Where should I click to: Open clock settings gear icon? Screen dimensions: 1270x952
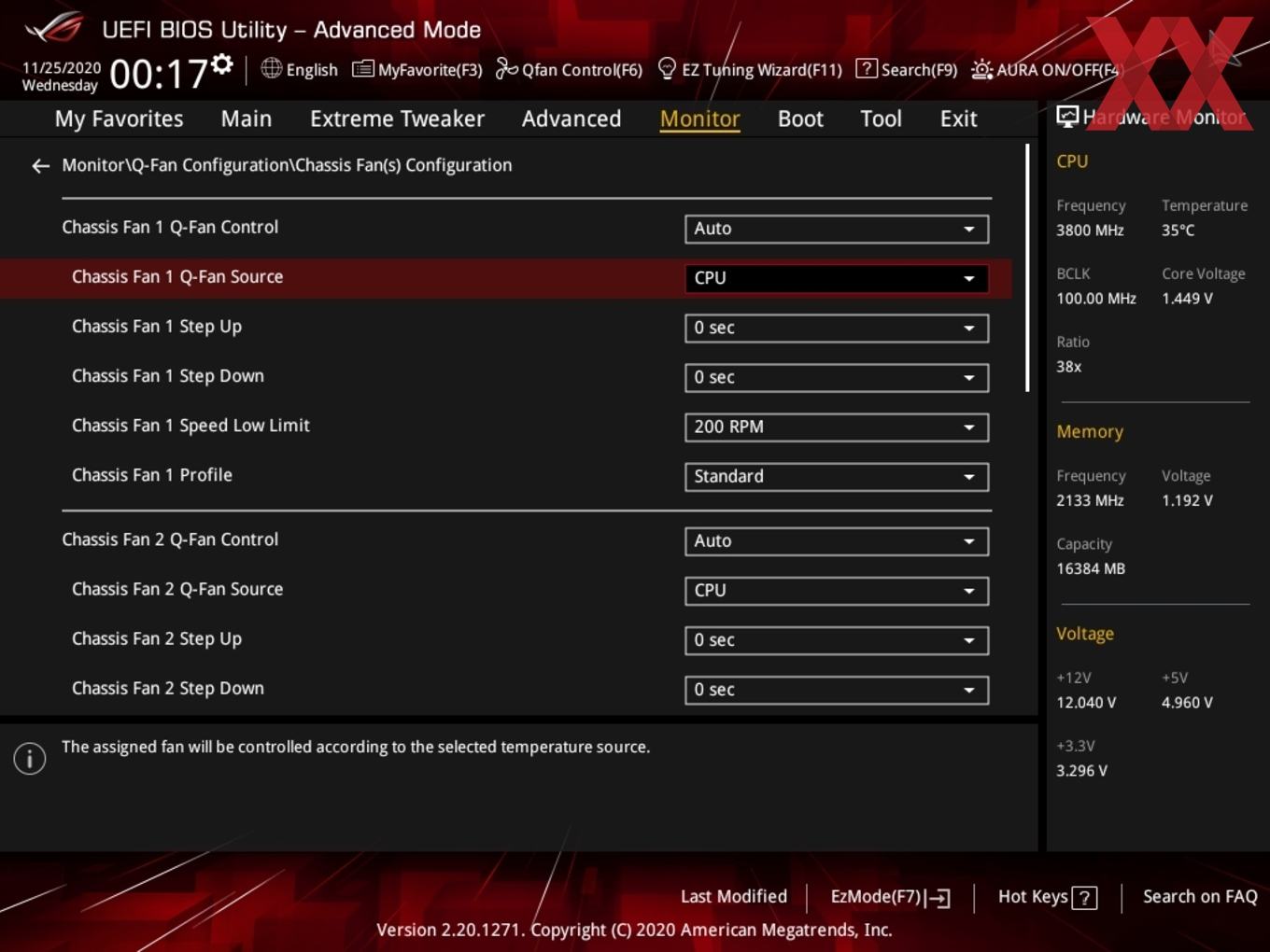(222, 63)
